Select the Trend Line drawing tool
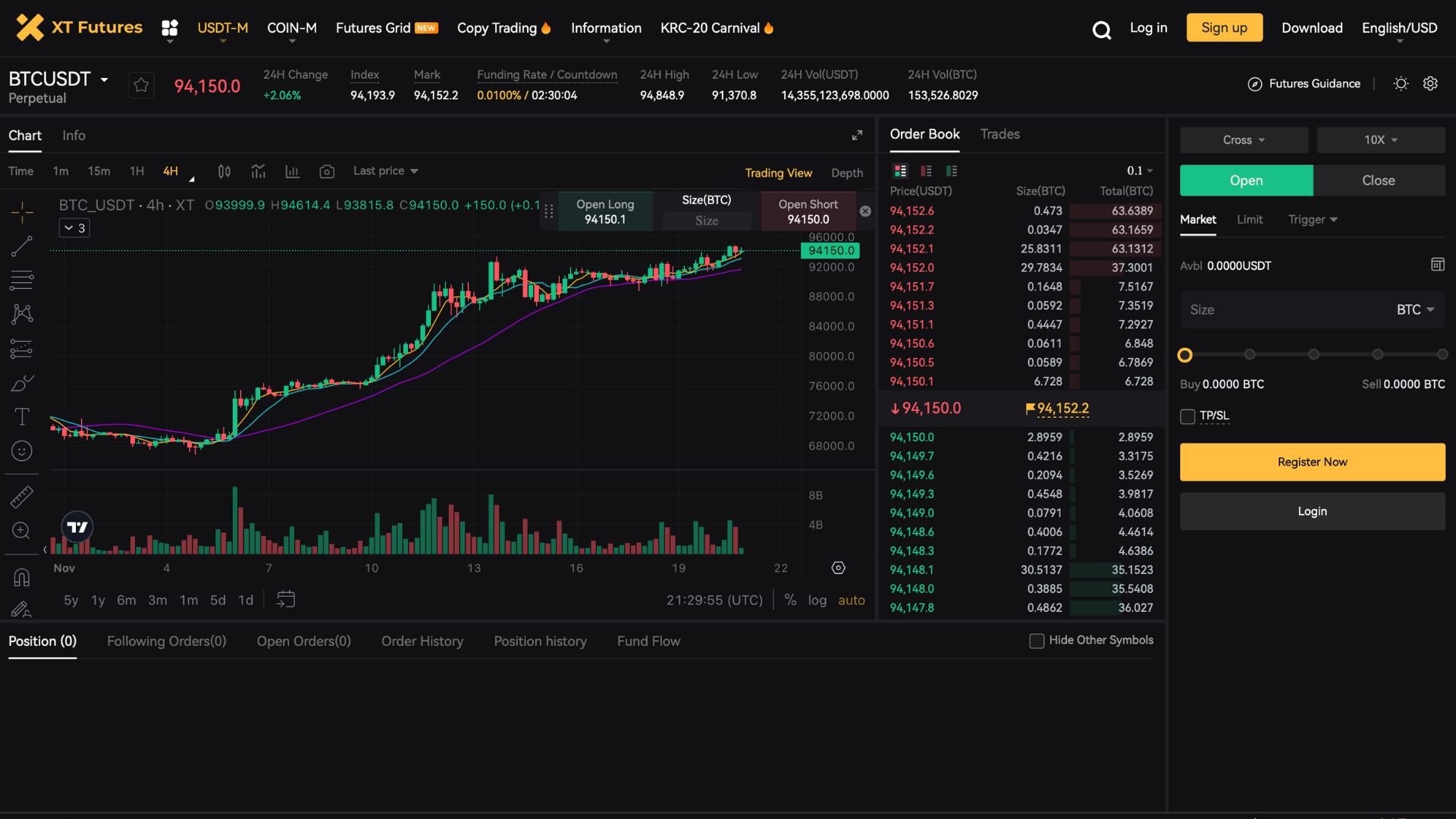Viewport: 1456px width, 819px height. pos(22,246)
